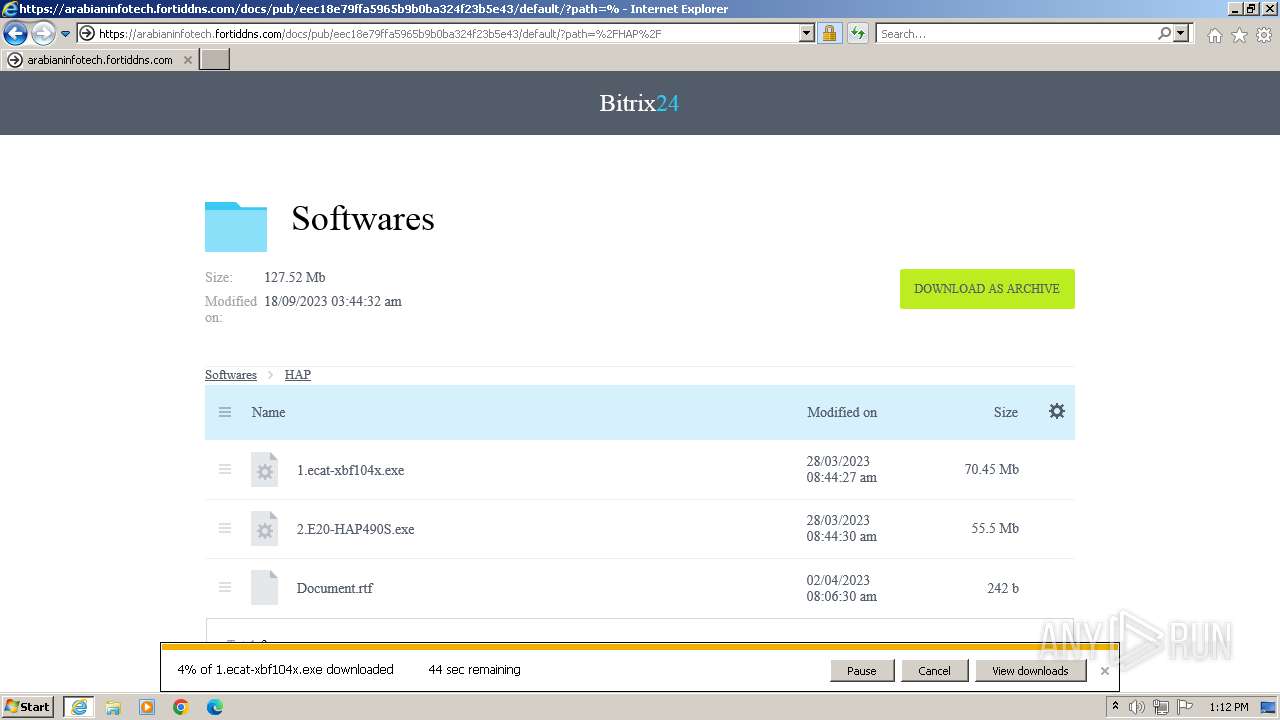
Task: Click the Search box in Internet Explorer
Action: 1015,34
